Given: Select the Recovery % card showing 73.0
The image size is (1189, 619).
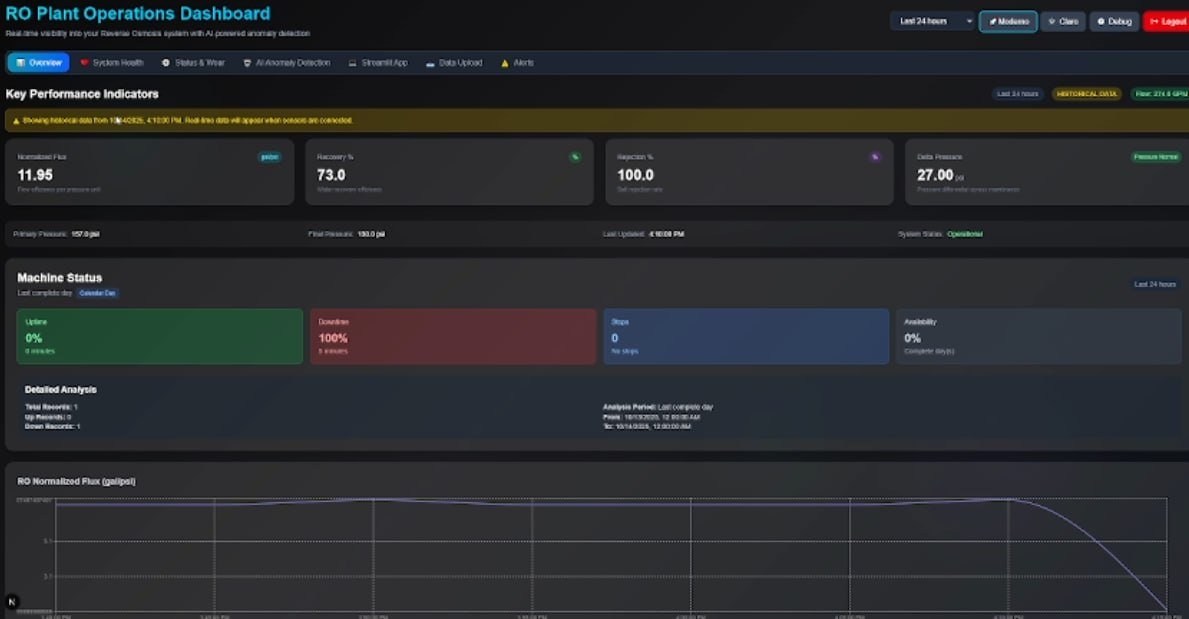Looking at the screenshot, I should tap(450, 171).
